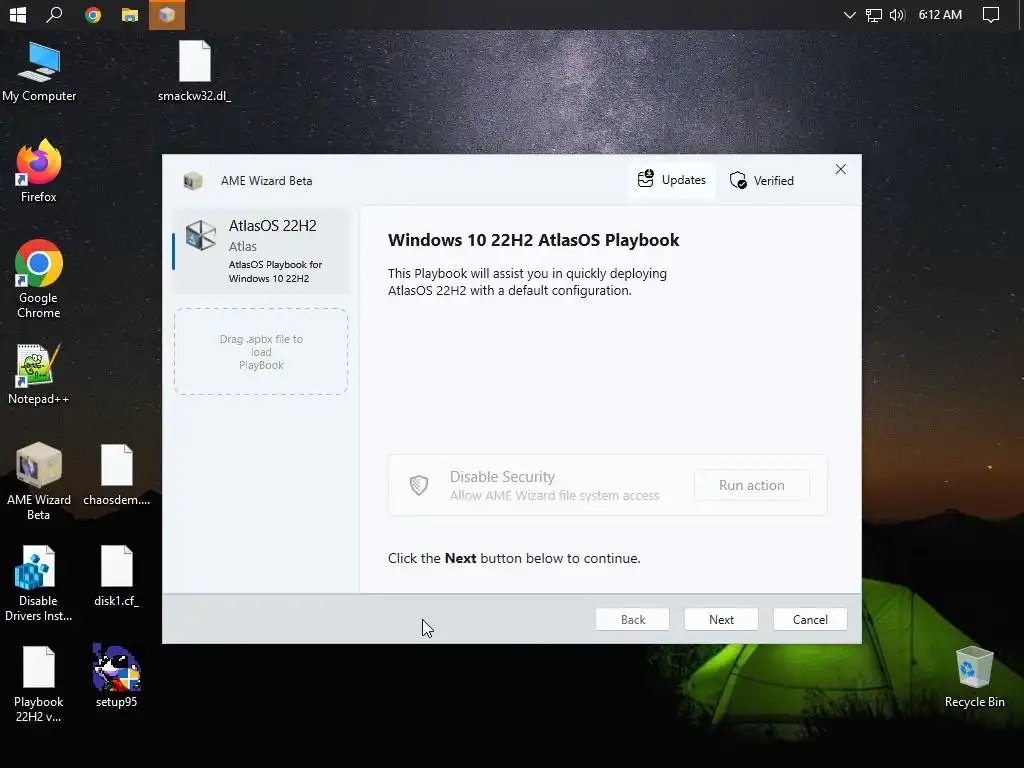Select AtlasOS 22H2 playbook entry

tap(261, 251)
